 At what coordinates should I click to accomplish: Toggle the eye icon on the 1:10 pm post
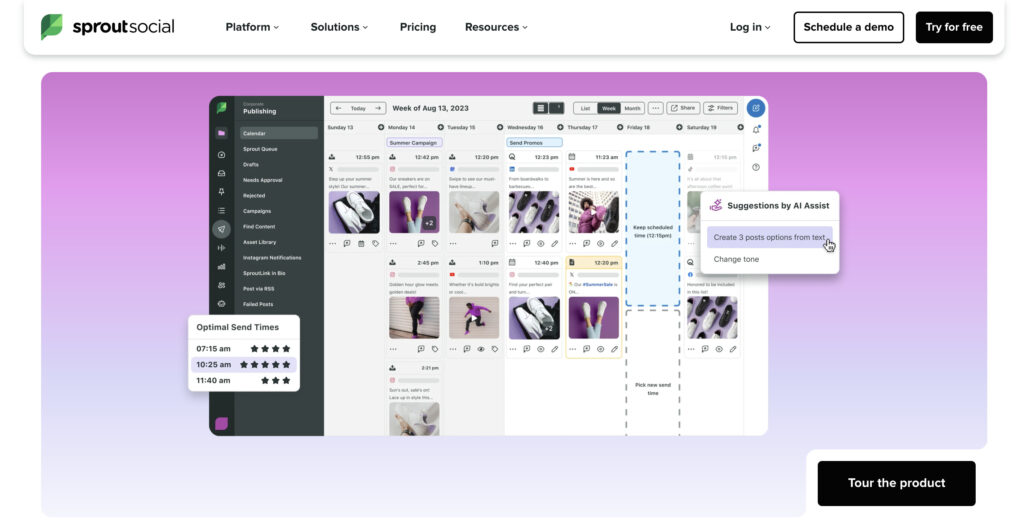(x=481, y=349)
